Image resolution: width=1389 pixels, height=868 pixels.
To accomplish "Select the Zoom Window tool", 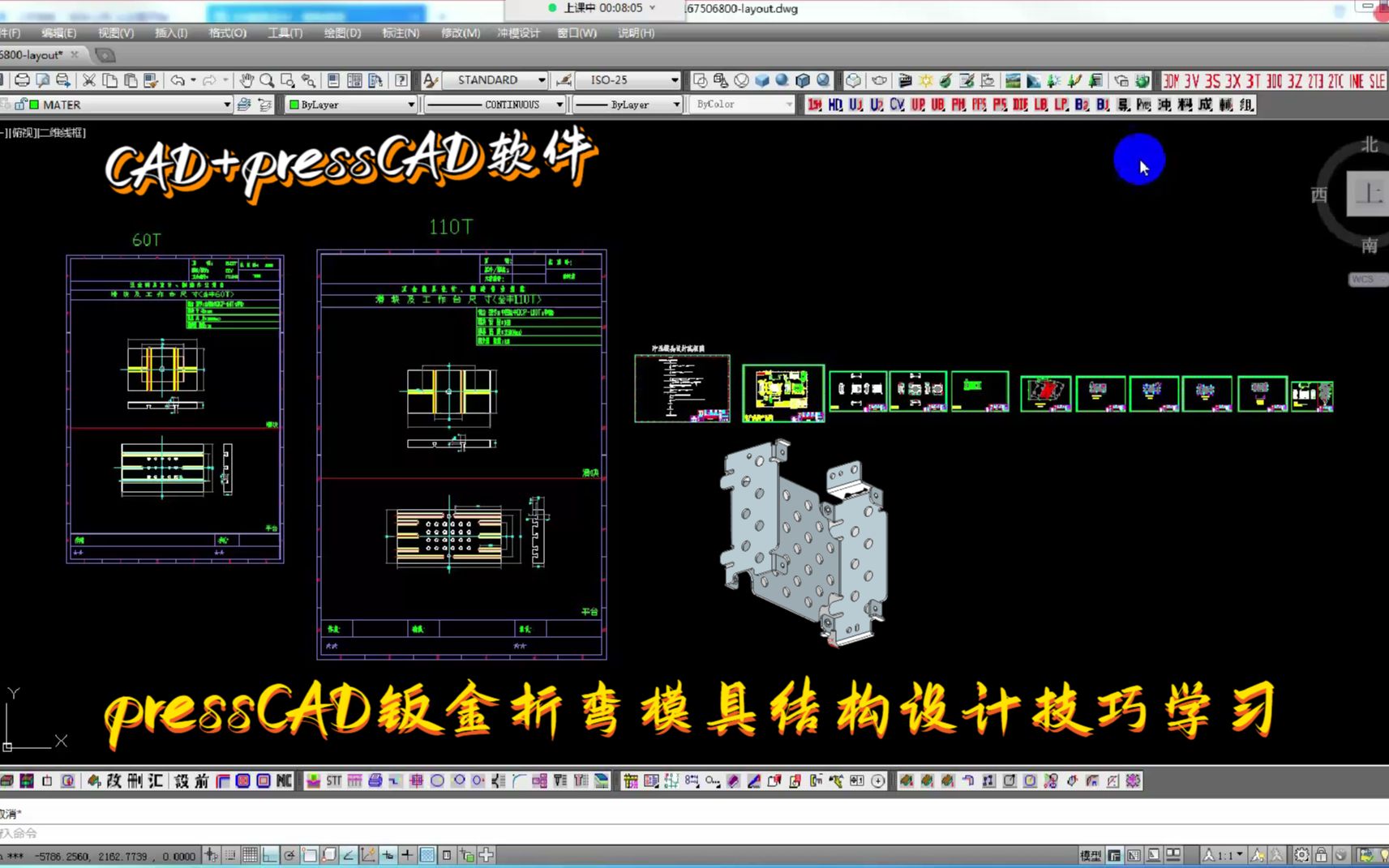I will click(x=287, y=80).
